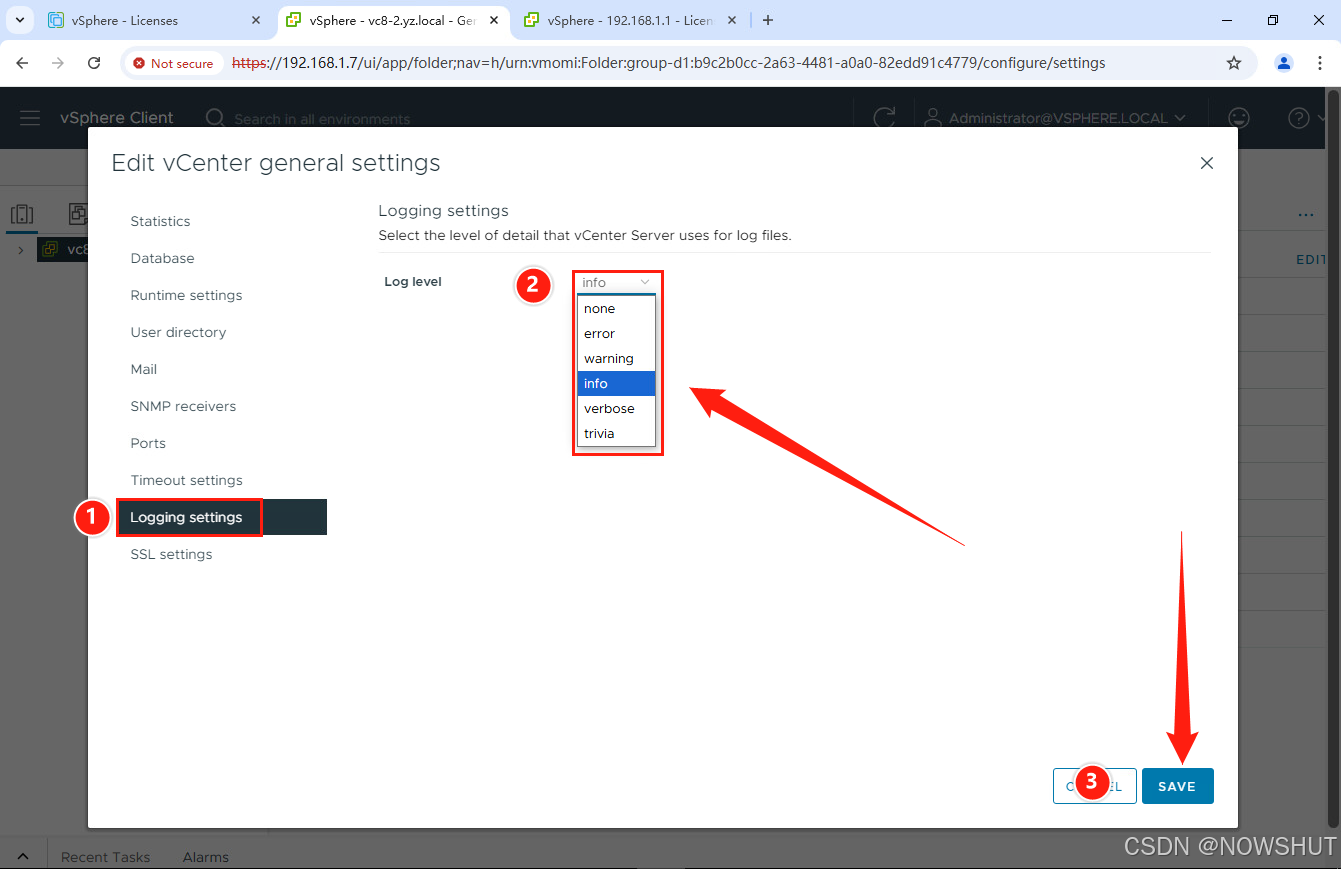Click the search in all environments field

[x=322, y=118]
